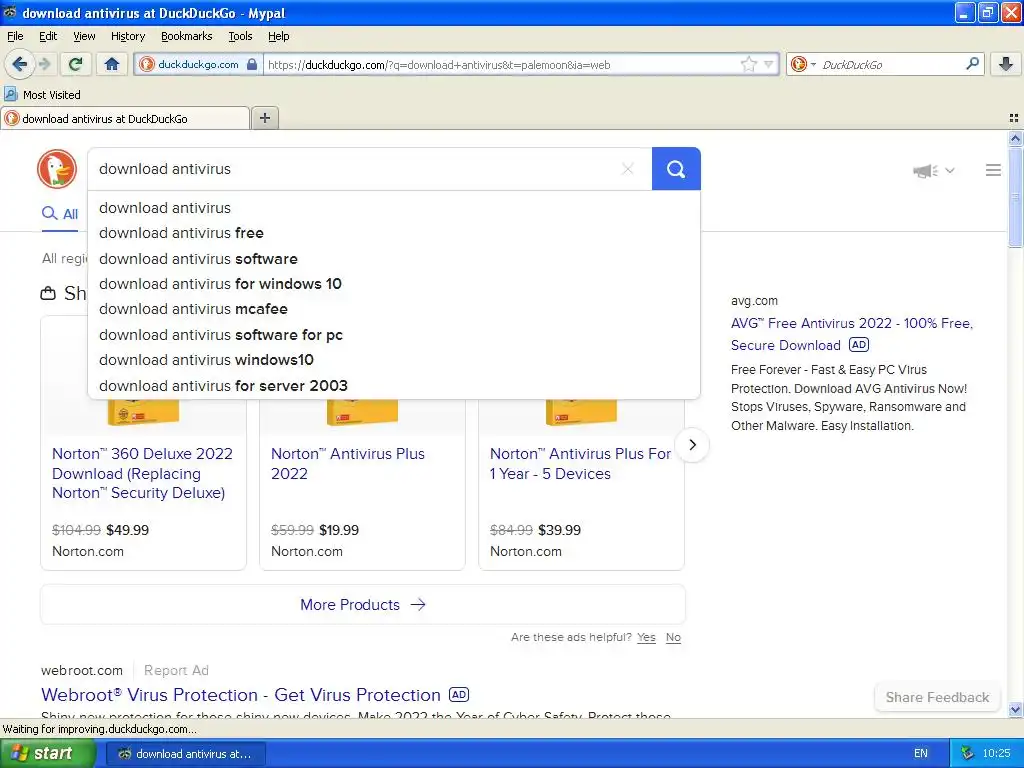The height and width of the screenshot is (768, 1024).
Task: Click the page vertical scrollbar thumb
Action: pyautogui.click(x=1015, y=197)
